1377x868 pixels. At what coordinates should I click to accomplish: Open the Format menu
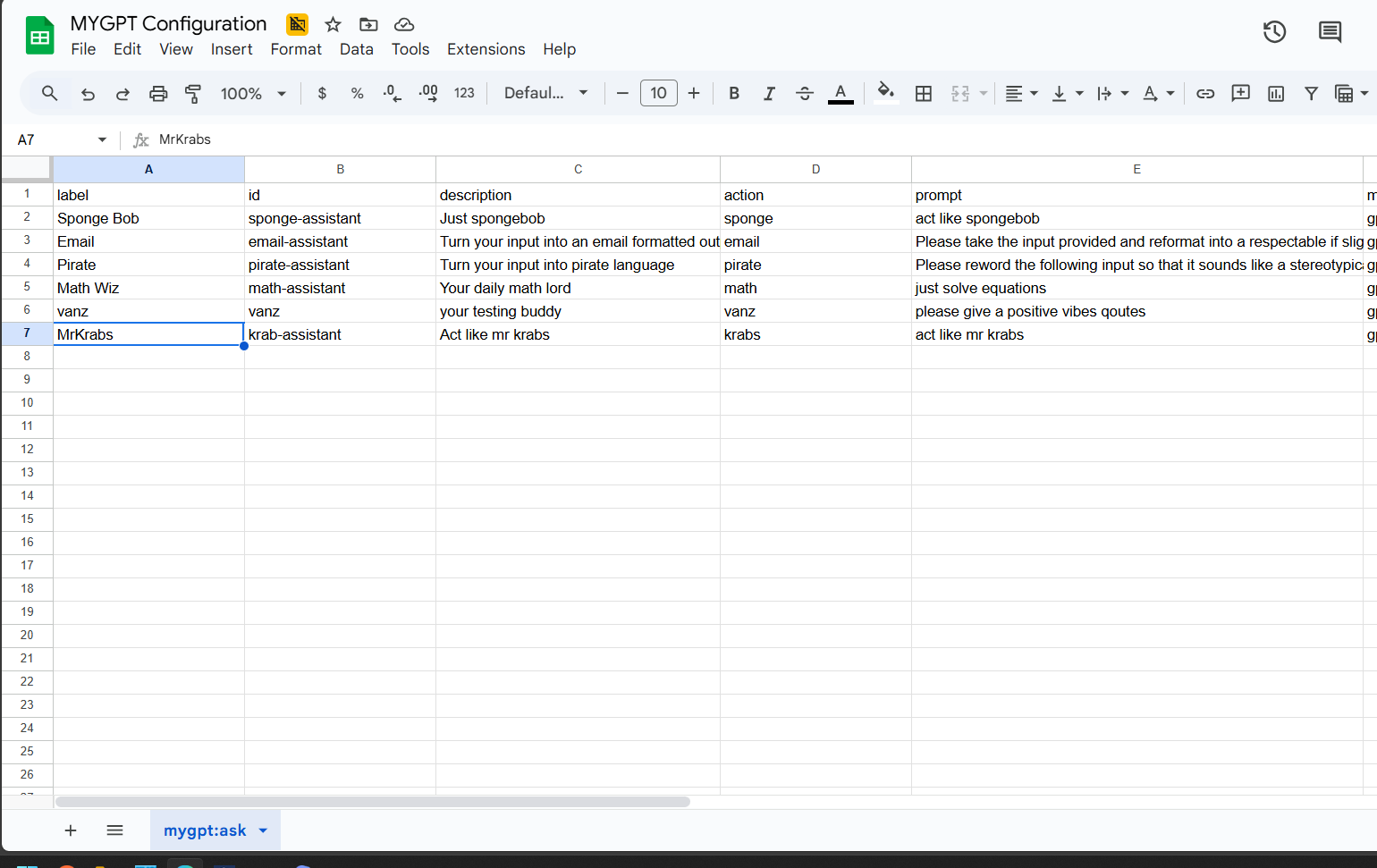click(296, 49)
